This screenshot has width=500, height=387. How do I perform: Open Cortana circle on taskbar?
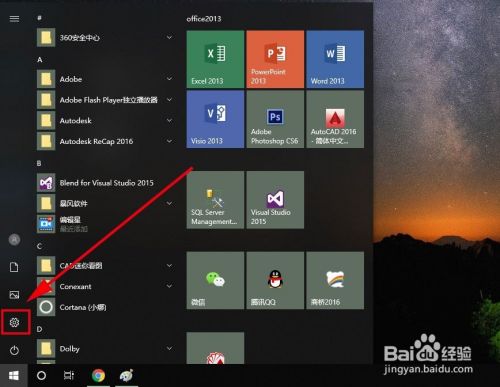(x=41, y=376)
